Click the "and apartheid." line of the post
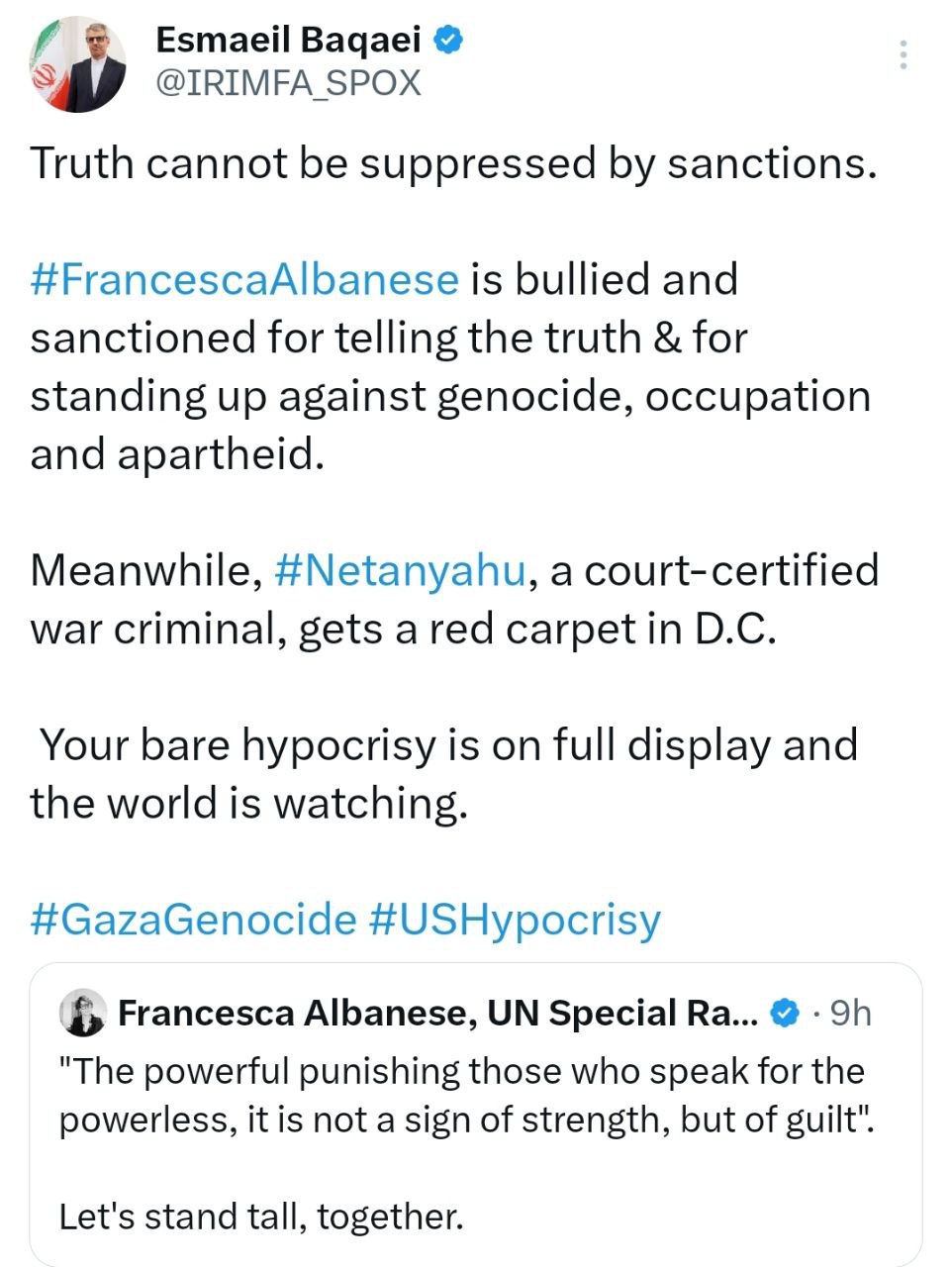This screenshot has width=952, height=1267. pos(178,454)
